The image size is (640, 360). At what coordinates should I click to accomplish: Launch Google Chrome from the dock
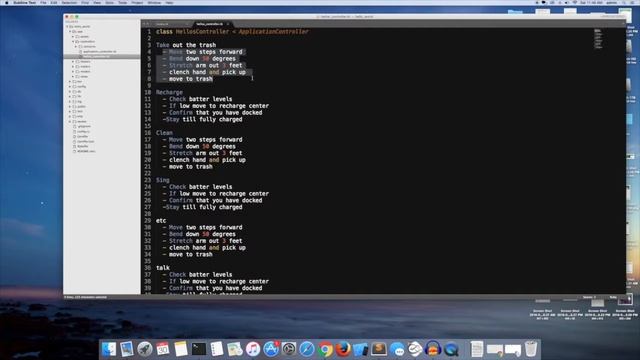coord(325,349)
